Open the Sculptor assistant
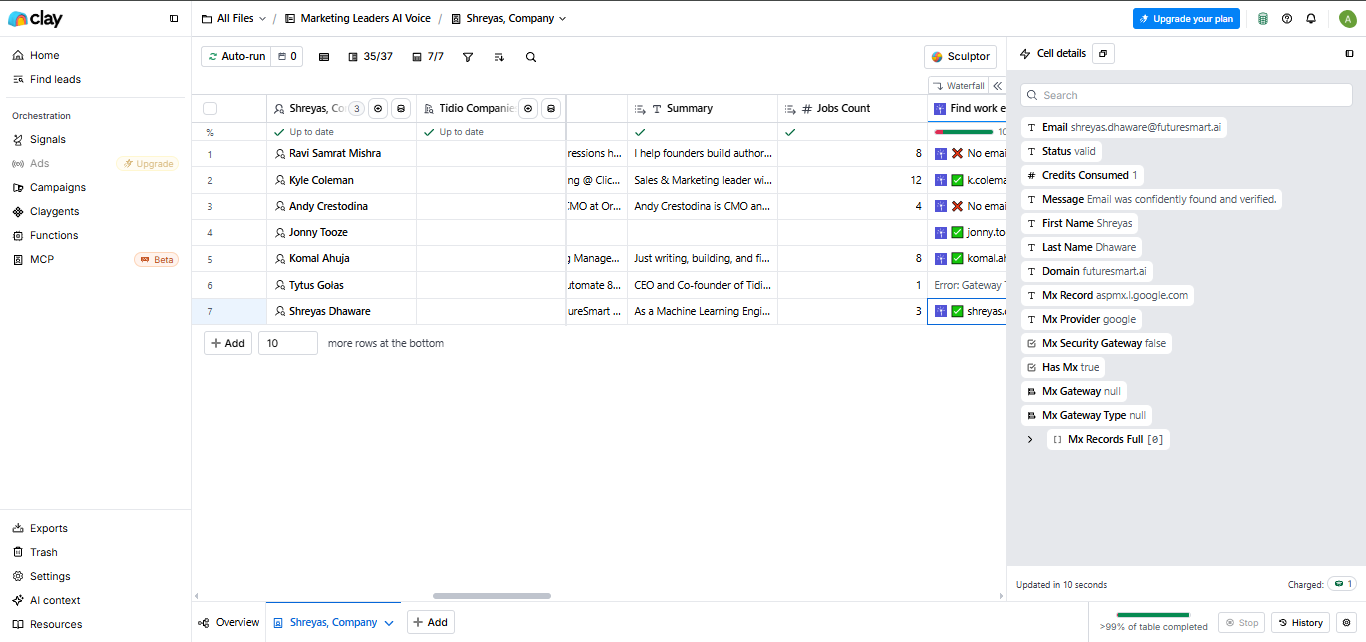Screen dimensions: 1366x642 click(x=960, y=57)
